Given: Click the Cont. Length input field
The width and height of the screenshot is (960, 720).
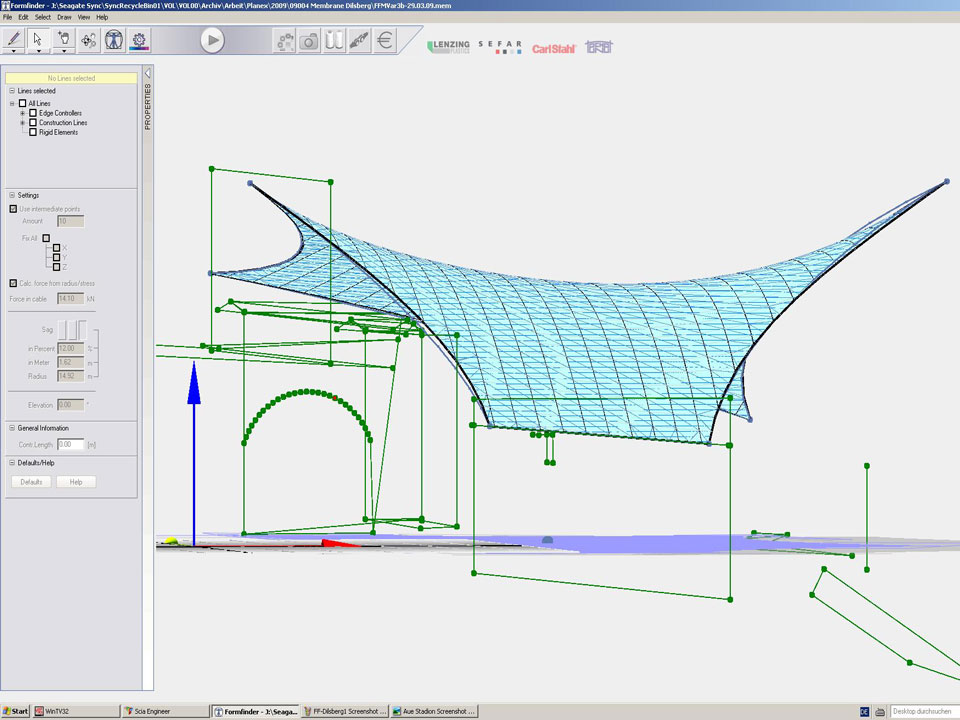Looking at the screenshot, I should pos(70,444).
